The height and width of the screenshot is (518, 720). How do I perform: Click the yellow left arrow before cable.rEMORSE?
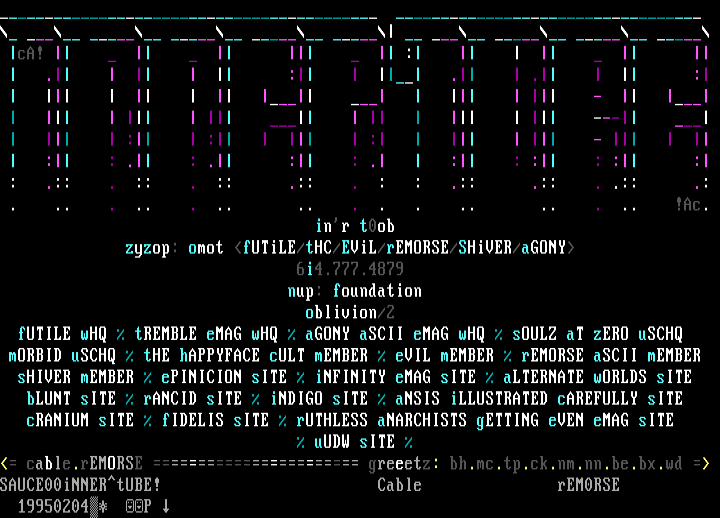(x=9, y=463)
